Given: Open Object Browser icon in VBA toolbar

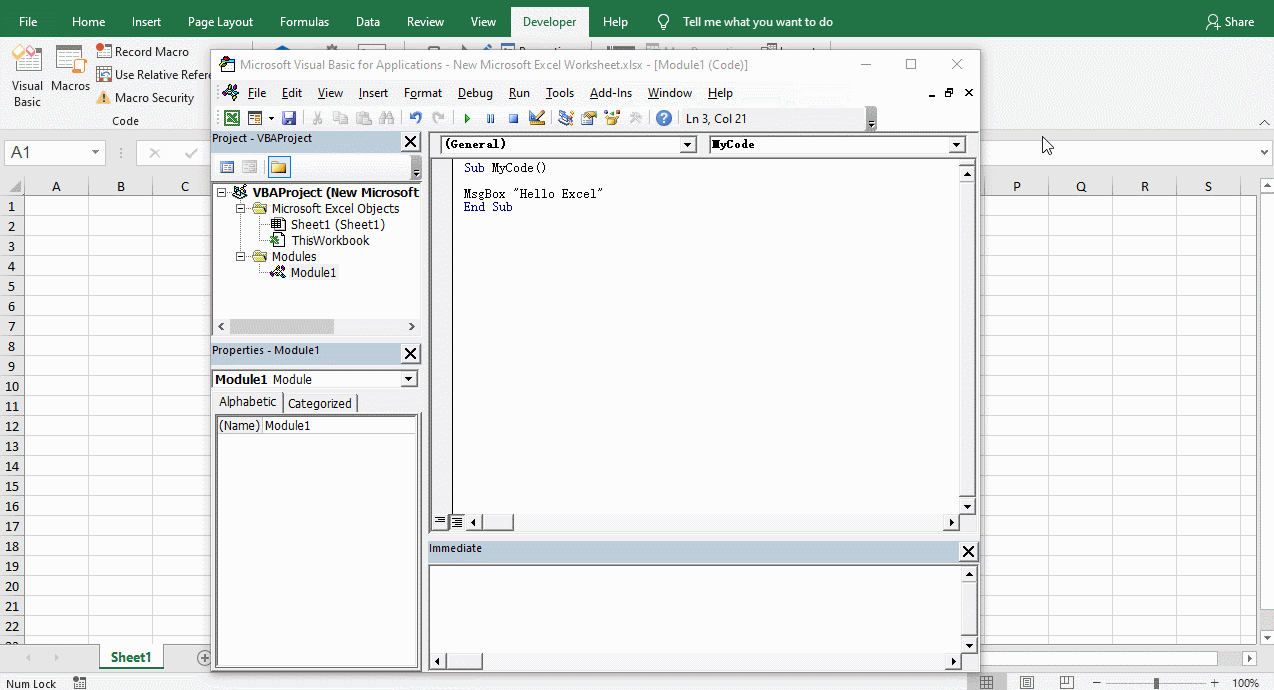Looking at the screenshot, I should (612, 118).
